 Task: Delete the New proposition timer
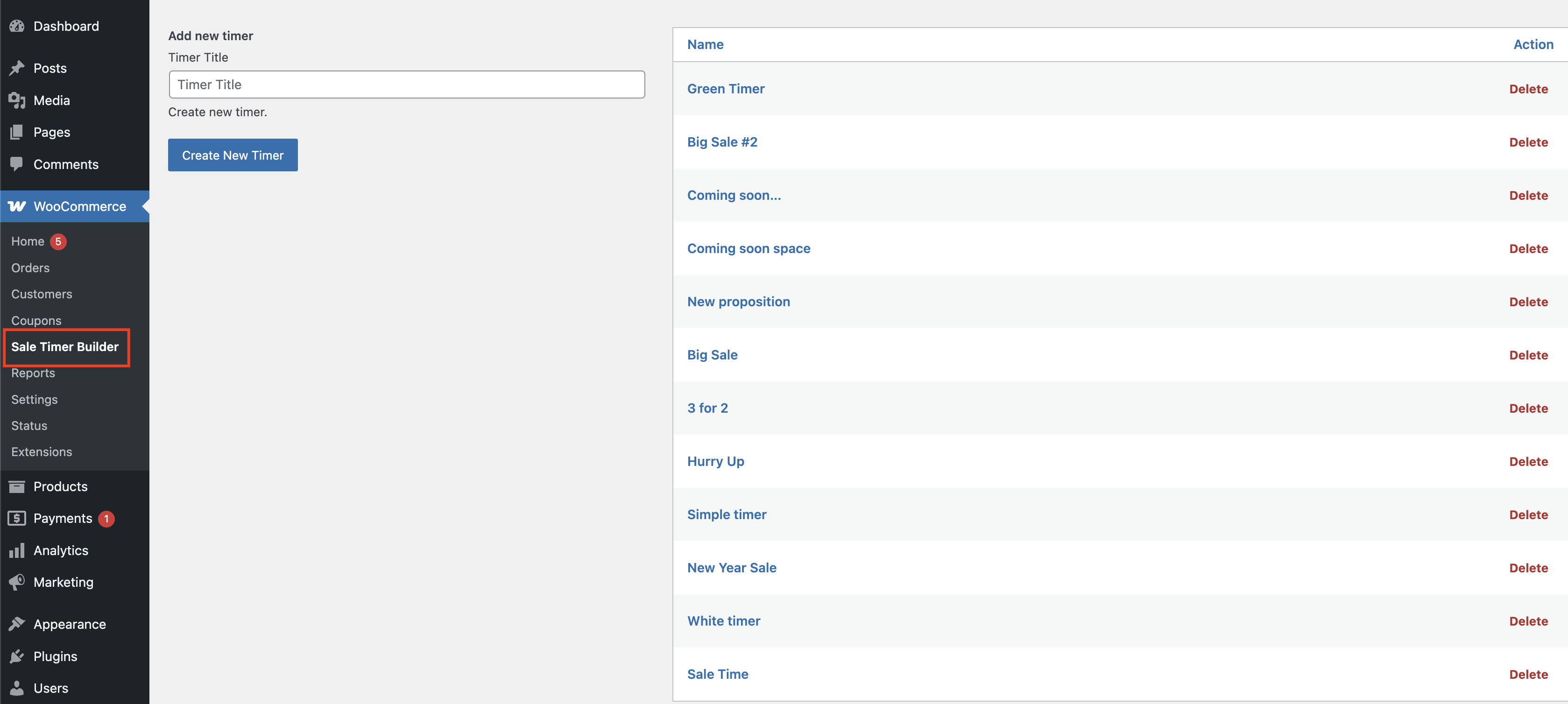(1528, 302)
